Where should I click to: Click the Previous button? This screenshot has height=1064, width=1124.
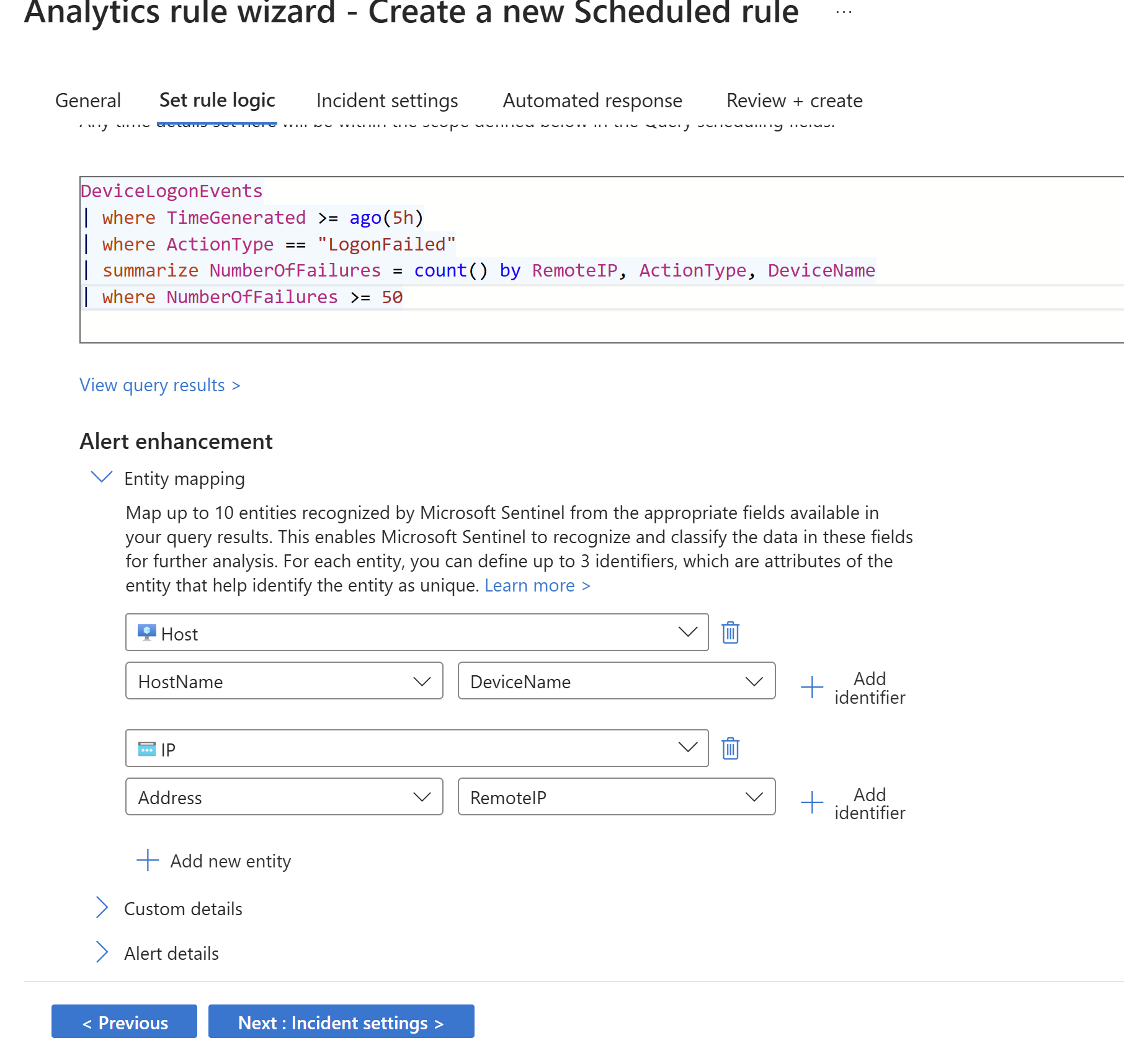point(124,1022)
